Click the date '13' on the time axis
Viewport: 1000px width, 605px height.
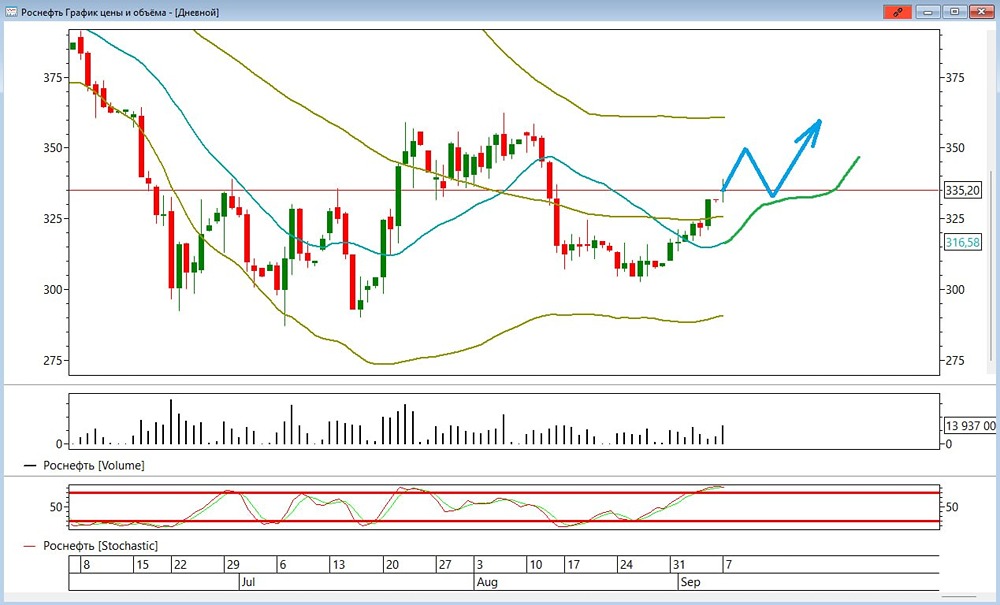coord(339,565)
